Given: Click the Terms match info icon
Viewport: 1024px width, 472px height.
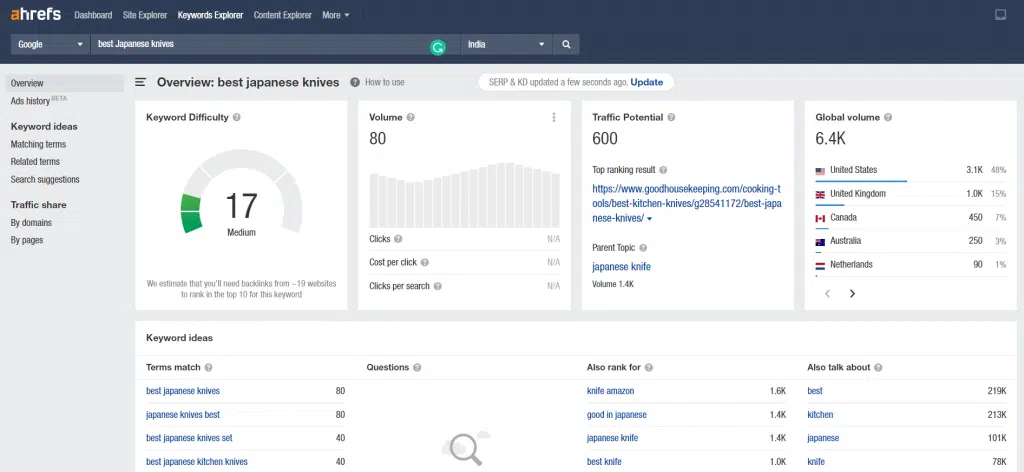Looking at the screenshot, I should click(x=208, y=368).
